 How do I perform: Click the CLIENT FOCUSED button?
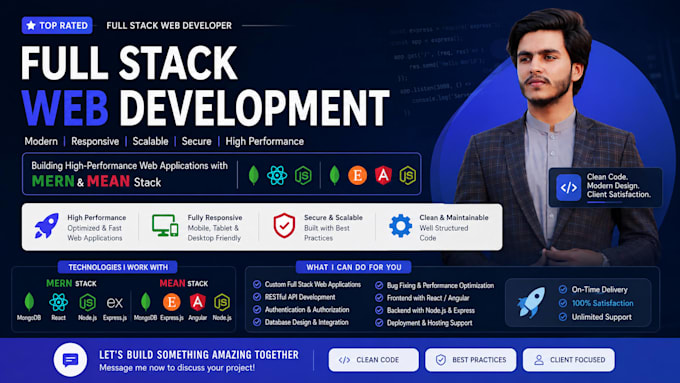click(569, 360)
